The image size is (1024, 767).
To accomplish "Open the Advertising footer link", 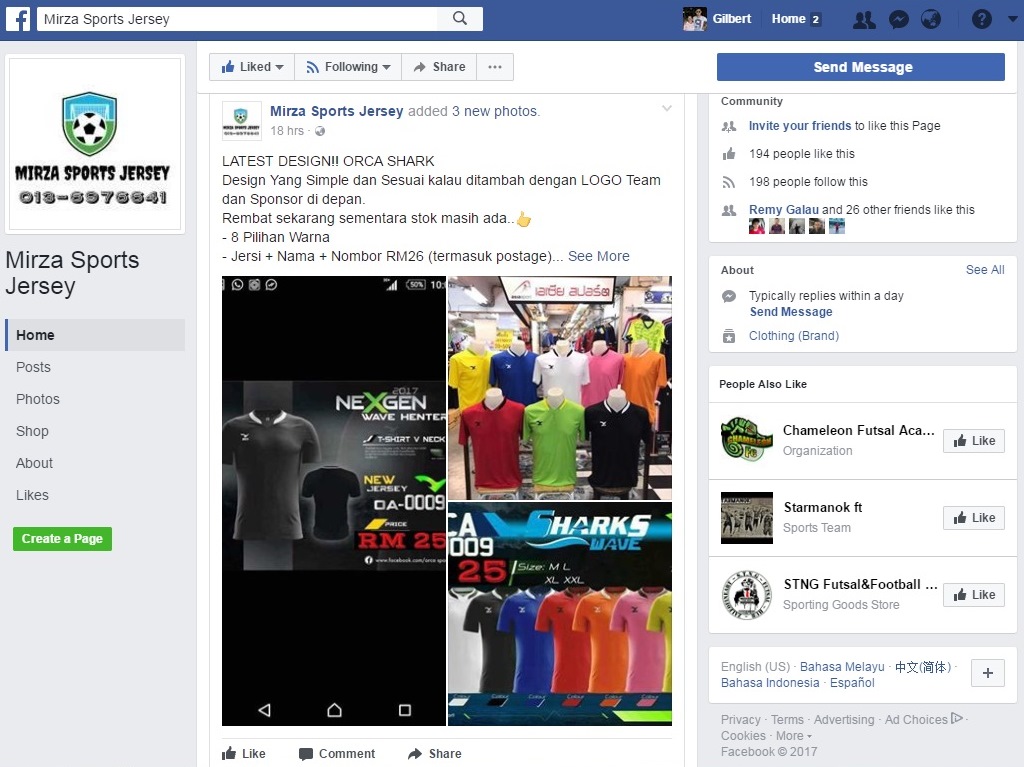I will click(x=844, y=719).
